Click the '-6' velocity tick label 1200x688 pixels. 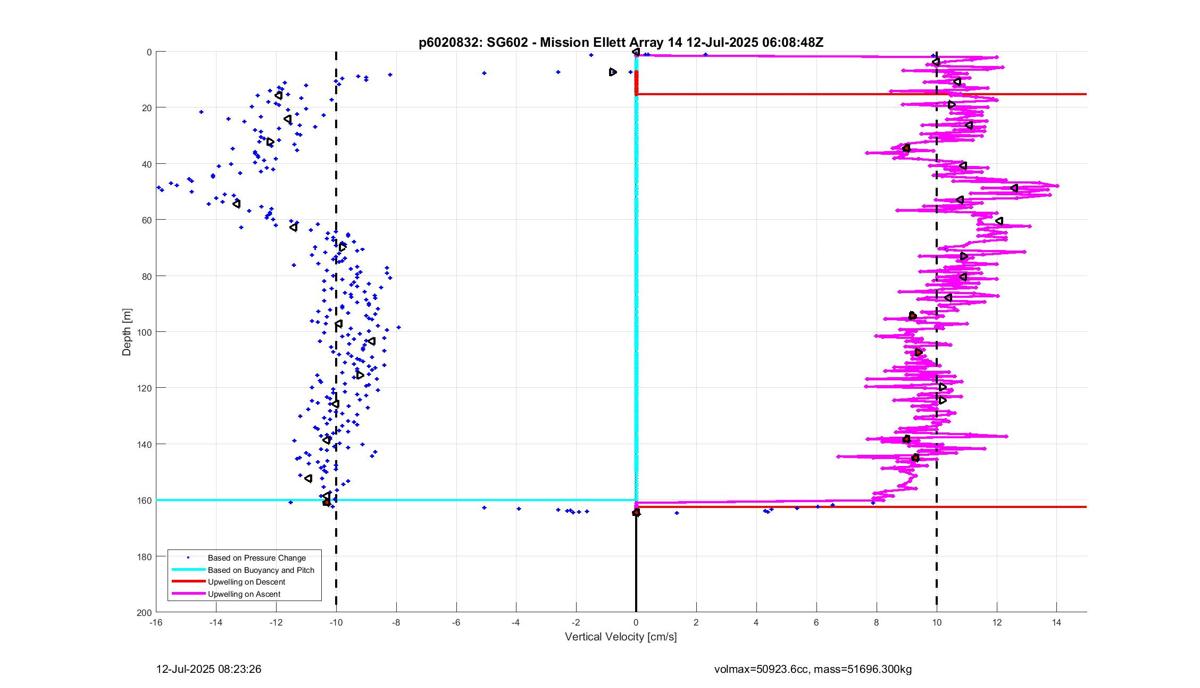coord(456,622)
